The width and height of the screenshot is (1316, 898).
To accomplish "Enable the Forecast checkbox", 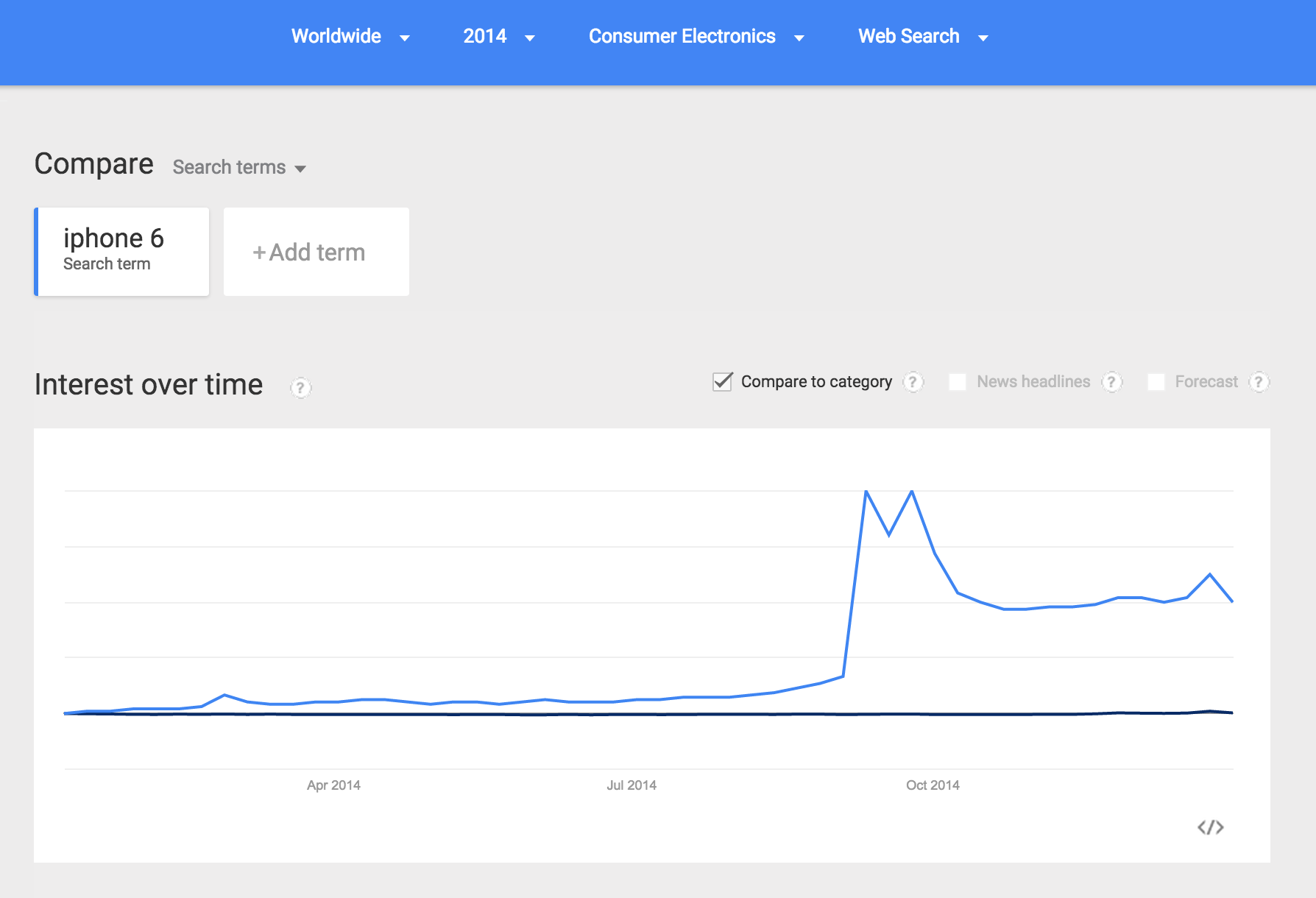I will click(x=1156, y=382).
